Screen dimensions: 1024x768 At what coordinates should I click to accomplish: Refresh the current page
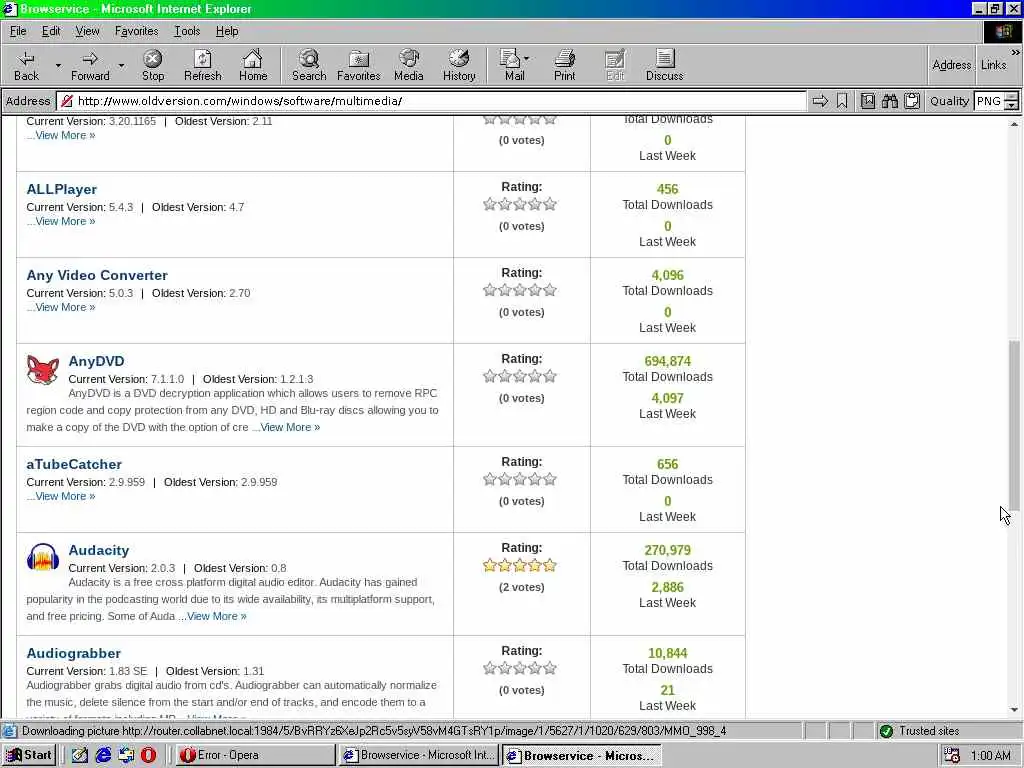[x=202, y=65]
